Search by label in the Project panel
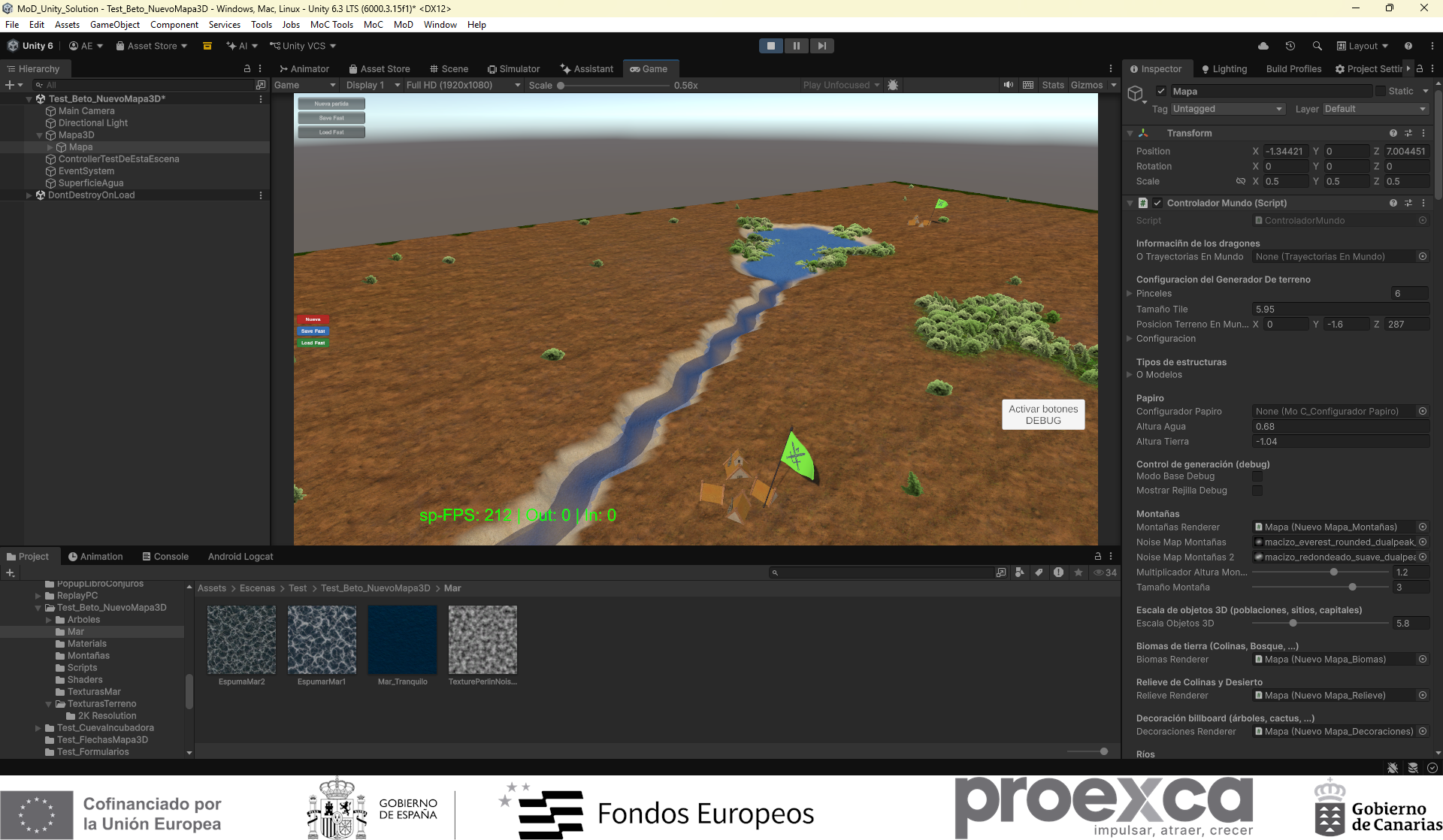1443x840 pixels. pos(1039,573)
